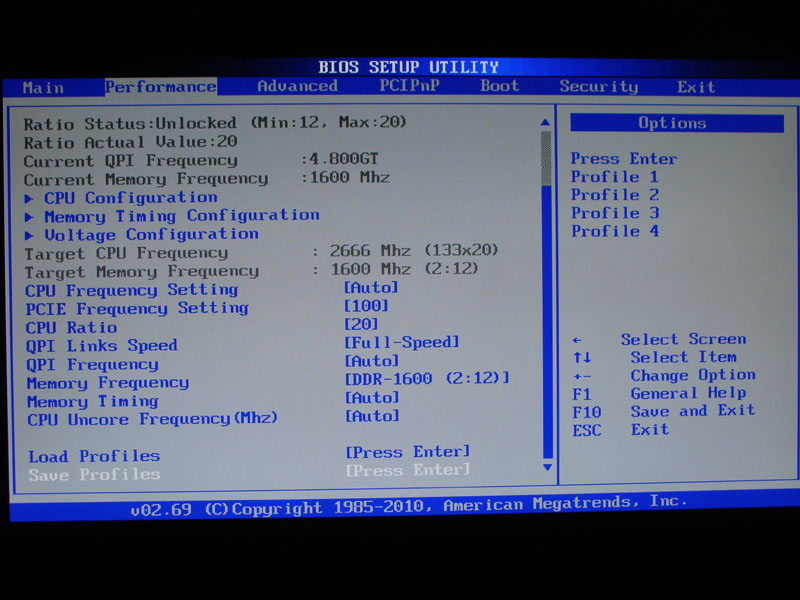Image resolution: width=800 pixels, height=600 pixels.
Task: Select Profile 1 in Options
Action: click(x=615, y=177)
